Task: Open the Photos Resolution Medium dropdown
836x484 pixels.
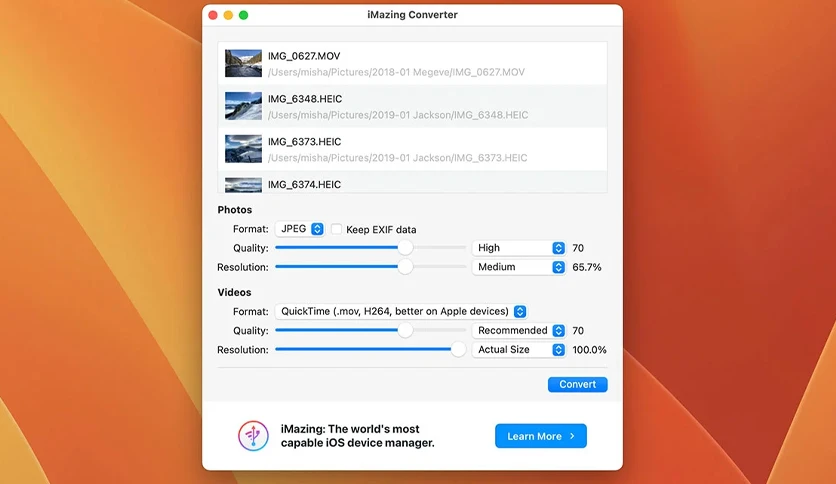Action: [518, 267]
